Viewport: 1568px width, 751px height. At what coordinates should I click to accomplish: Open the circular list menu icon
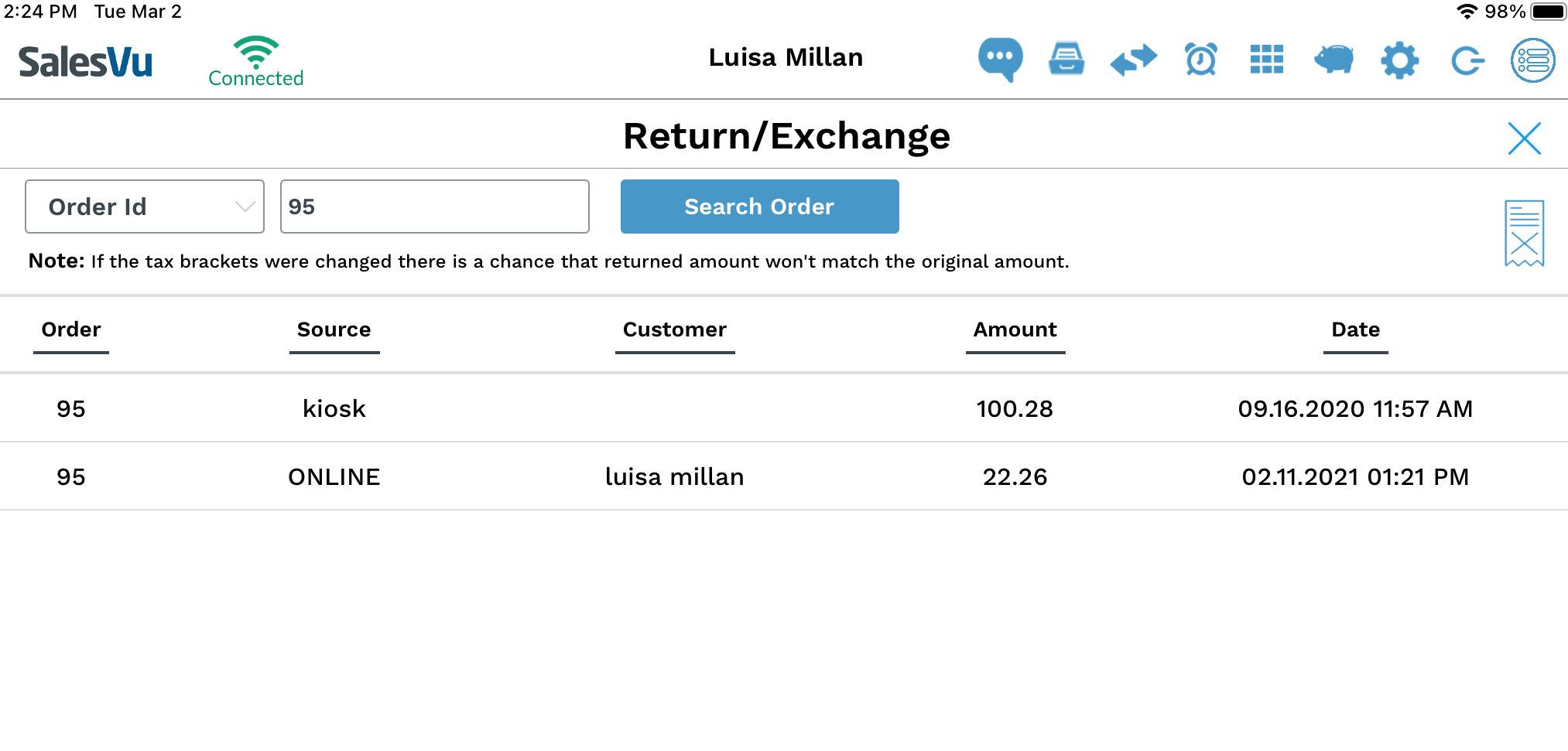1533,60
